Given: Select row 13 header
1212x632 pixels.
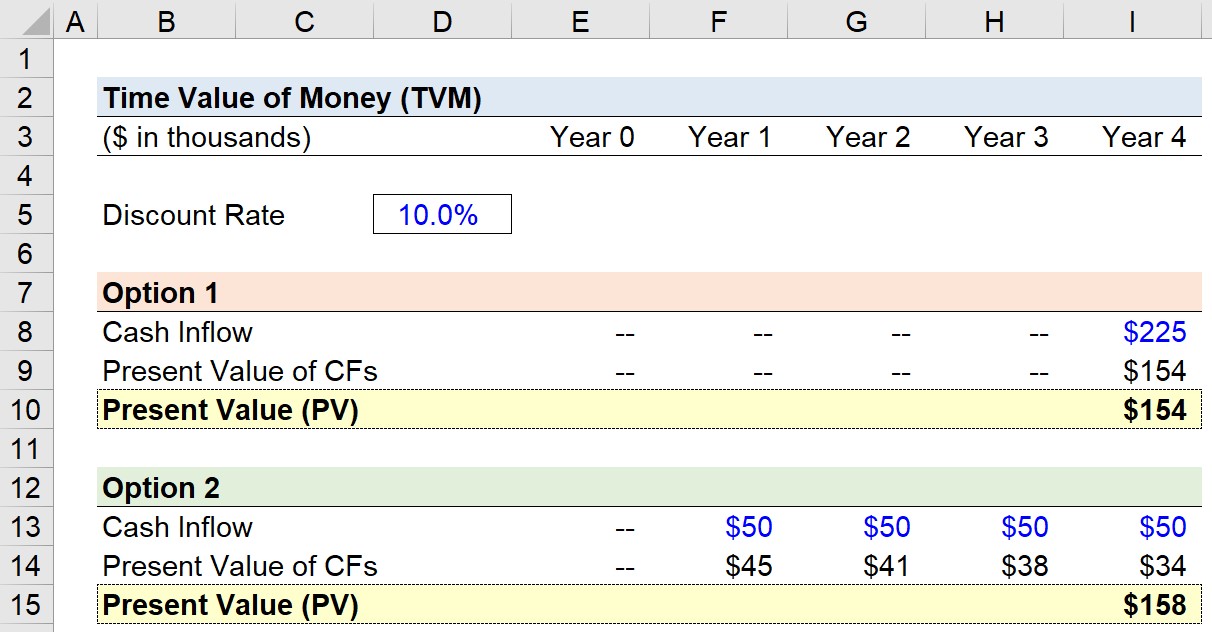Looking at the screenshot, I should (x=27, y=526).
